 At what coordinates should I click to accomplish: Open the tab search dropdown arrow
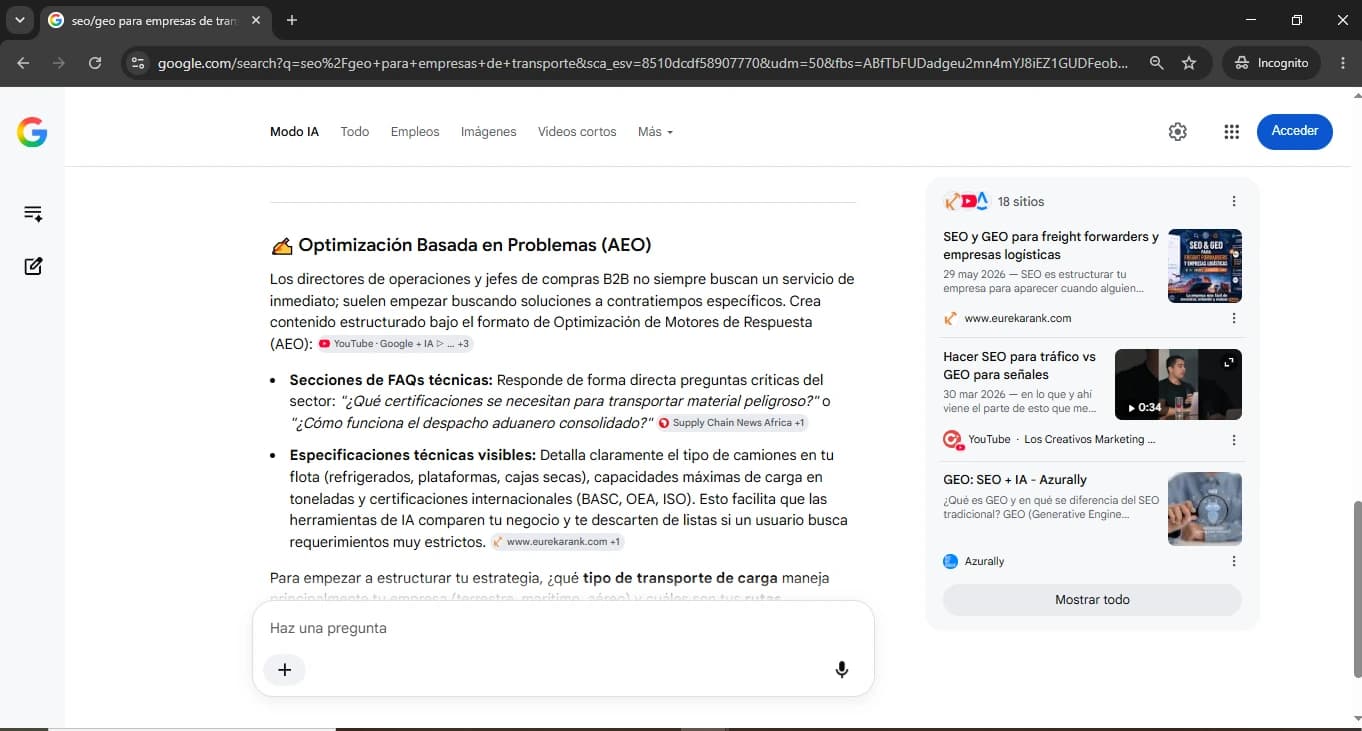[19, 20]
